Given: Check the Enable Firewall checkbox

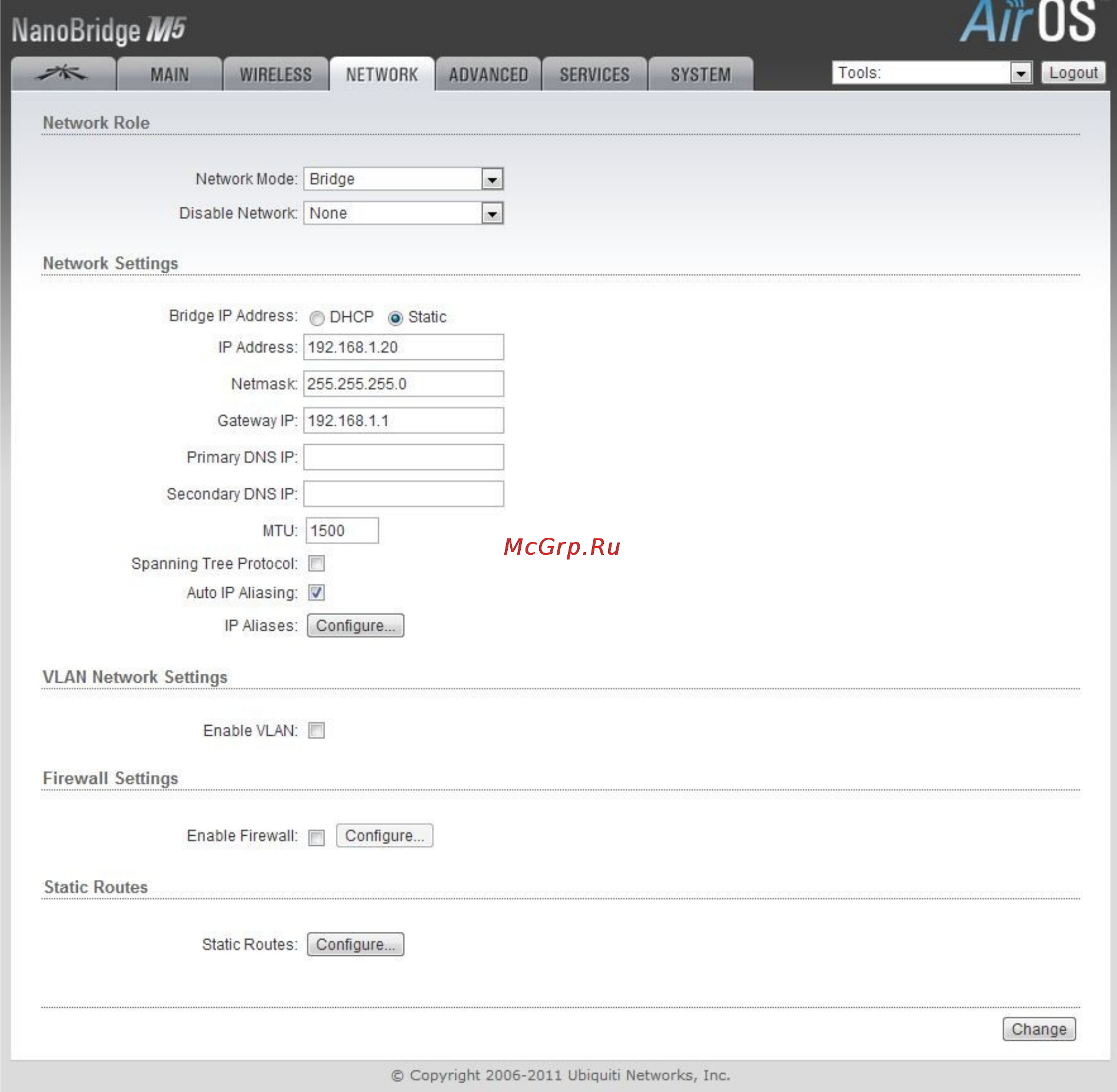Looking at the screenshot, I should [316, 838].
